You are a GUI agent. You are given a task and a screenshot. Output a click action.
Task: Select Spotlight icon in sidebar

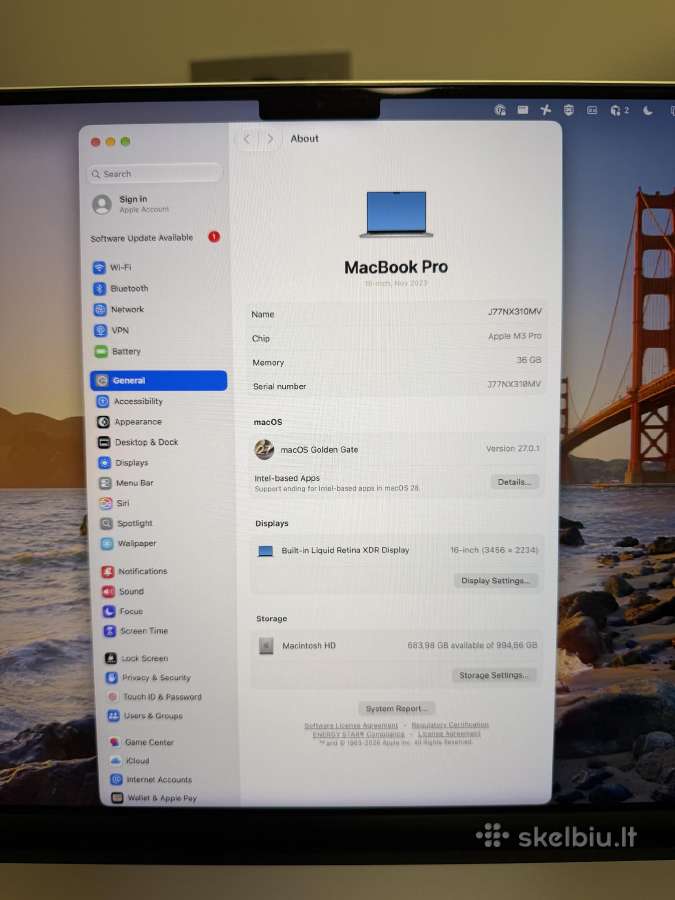pyautogui.click(x=106, y=523)
